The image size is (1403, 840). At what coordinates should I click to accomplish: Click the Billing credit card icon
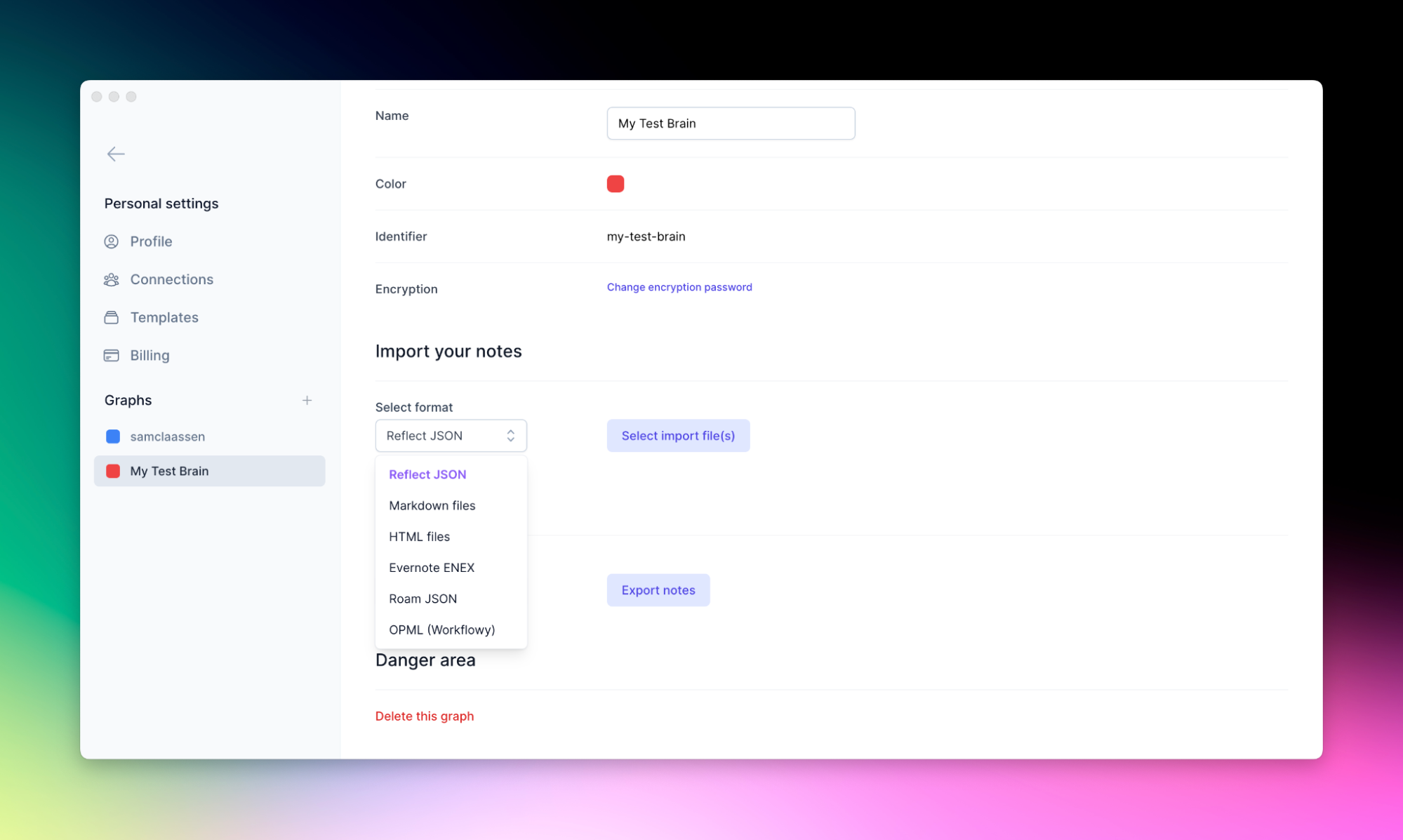click(x=111, y=355)
